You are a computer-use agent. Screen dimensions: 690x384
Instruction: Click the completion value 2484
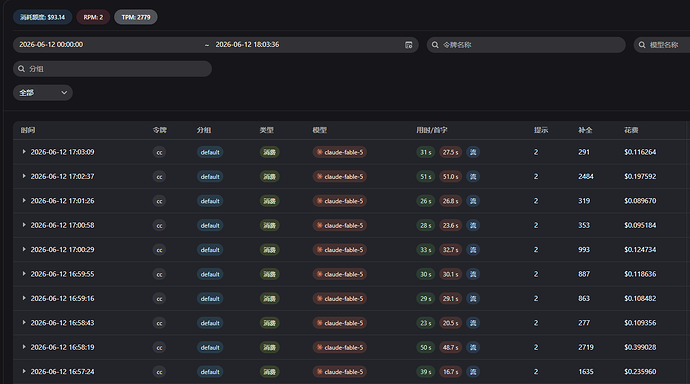click(586, 176)
